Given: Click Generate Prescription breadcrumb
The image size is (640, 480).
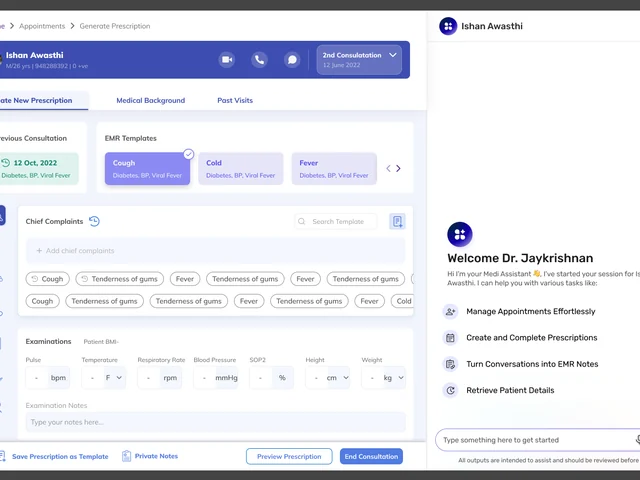Looking at the screenshot, I should tap(115, 26).
